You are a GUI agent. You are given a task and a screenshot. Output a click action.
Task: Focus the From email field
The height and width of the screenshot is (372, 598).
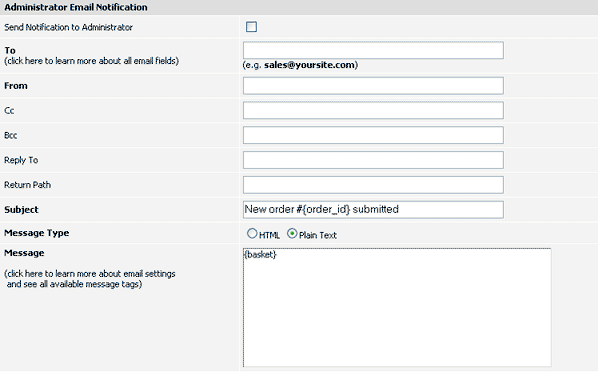pos(373,86)
